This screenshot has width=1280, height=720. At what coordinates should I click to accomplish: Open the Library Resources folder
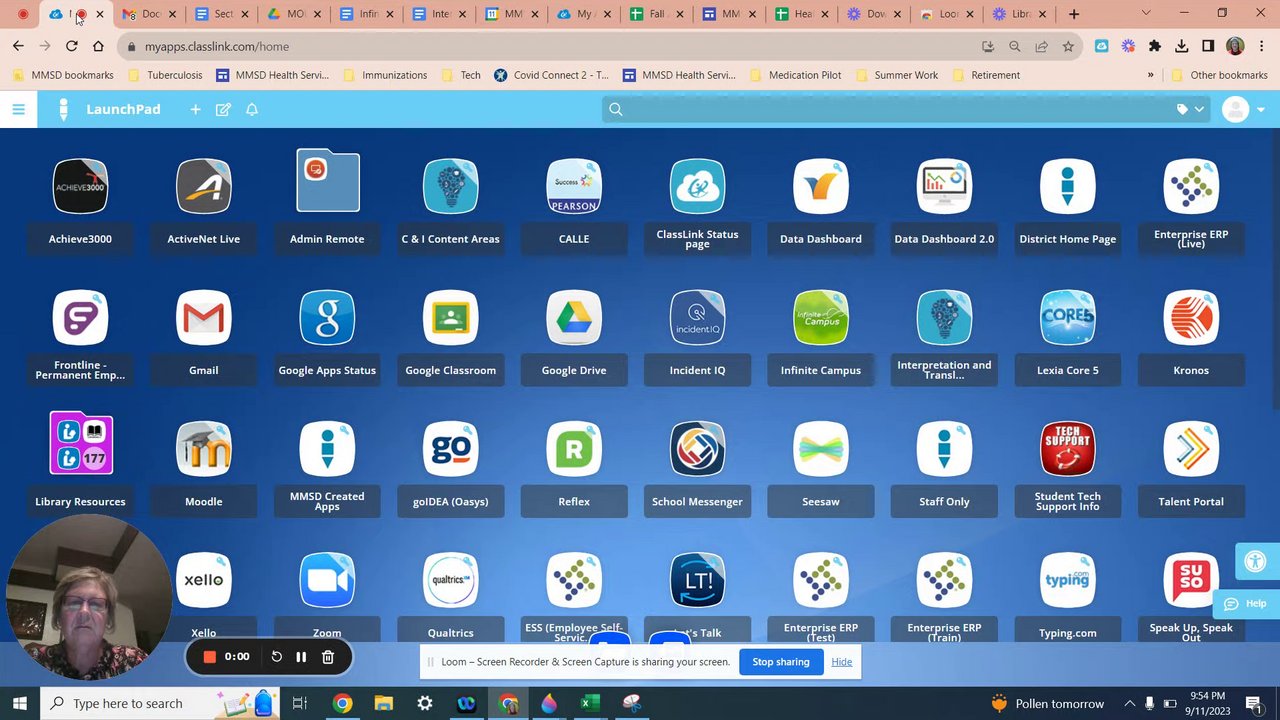pyautogui.click(x=81, y=444)
